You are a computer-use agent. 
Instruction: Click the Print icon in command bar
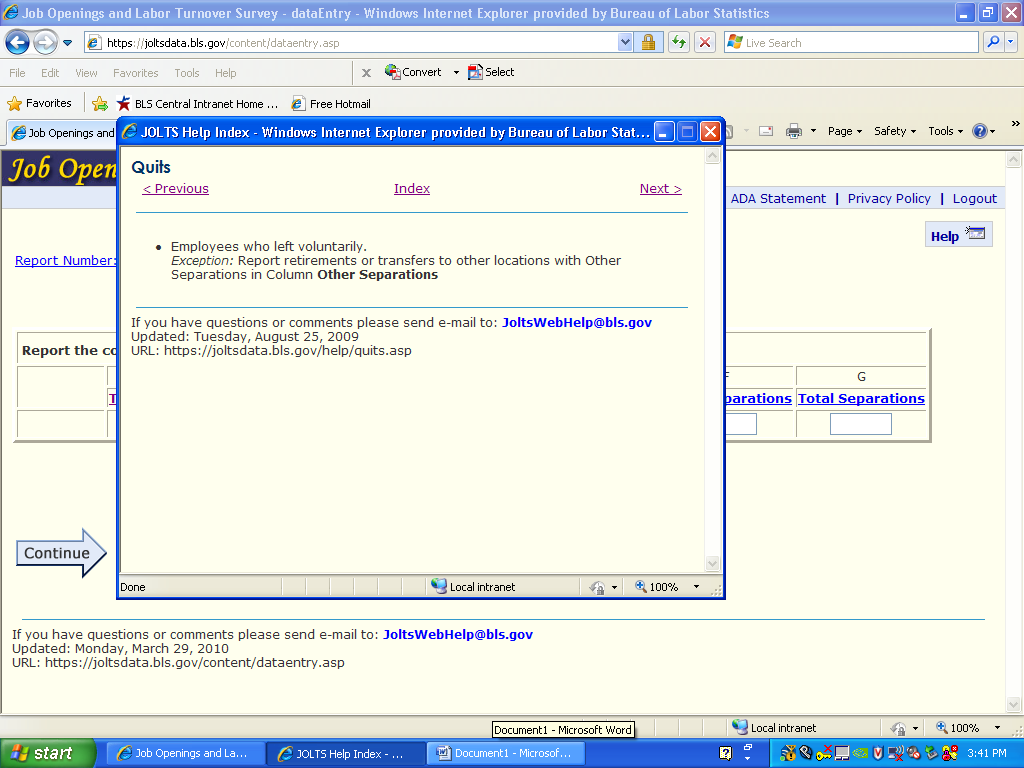click(x=794, y=131)
